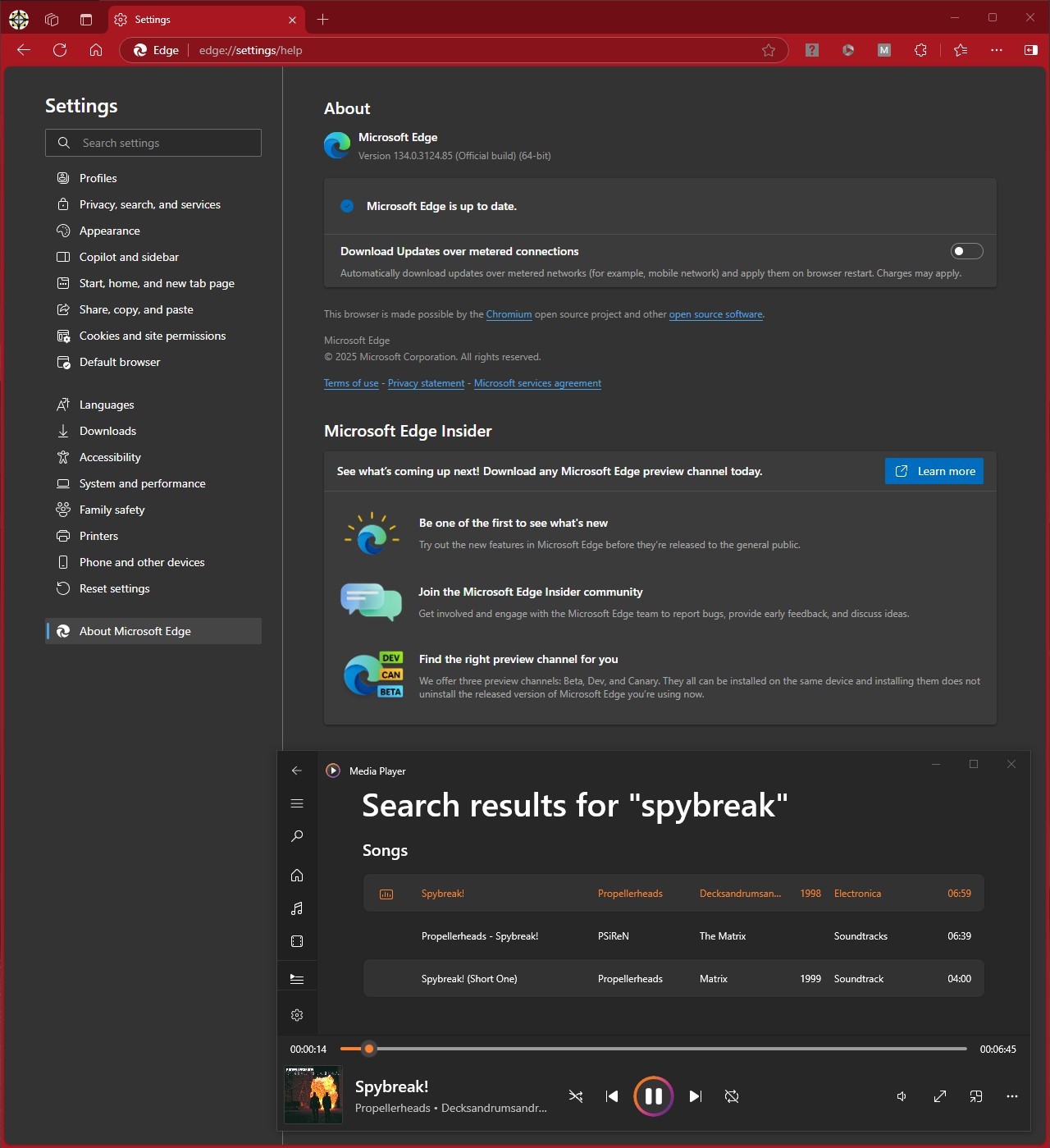Open Privacy statement link

pos(426,383)
